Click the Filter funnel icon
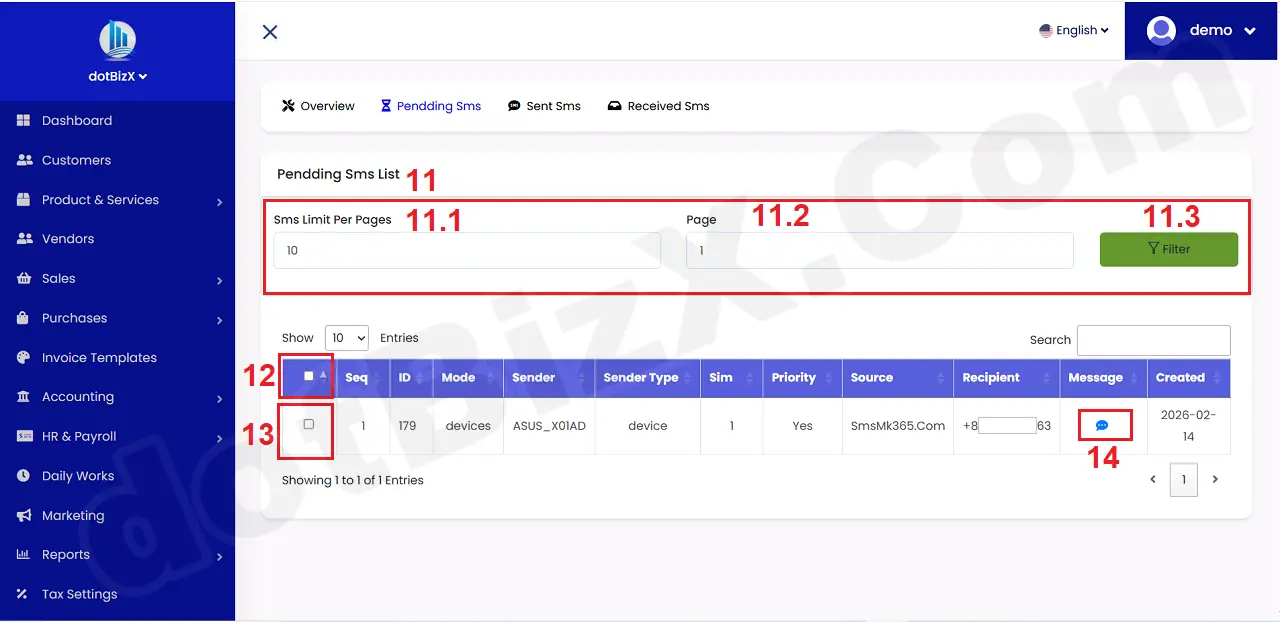 [x=1156, y=249]
